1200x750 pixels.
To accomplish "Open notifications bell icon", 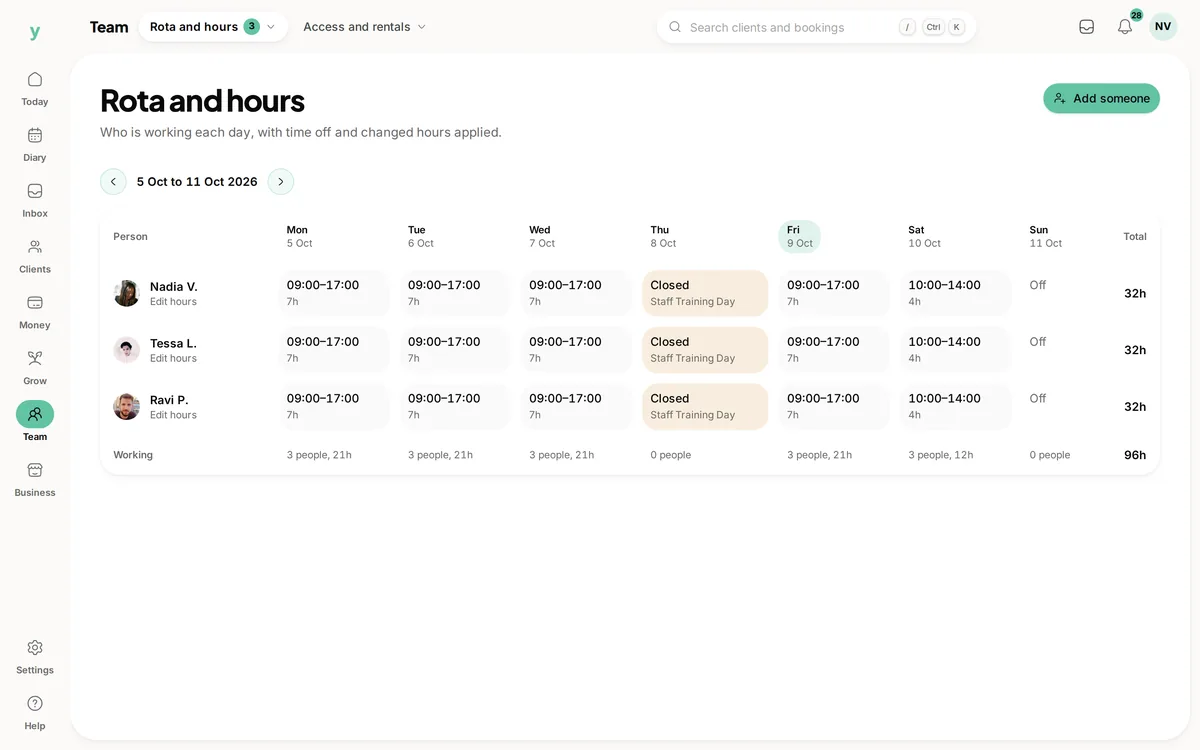I will point(1125,27).
